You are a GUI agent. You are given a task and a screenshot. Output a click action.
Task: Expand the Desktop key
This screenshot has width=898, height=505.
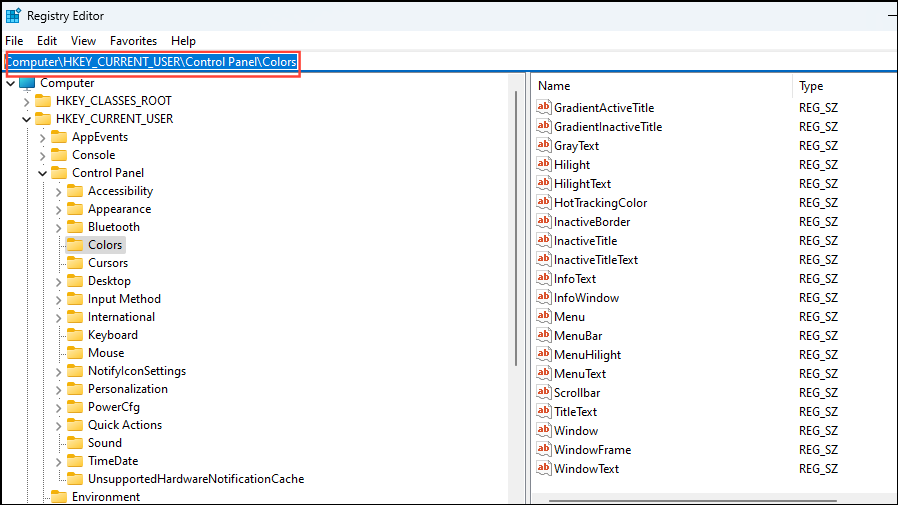point(58,282)
